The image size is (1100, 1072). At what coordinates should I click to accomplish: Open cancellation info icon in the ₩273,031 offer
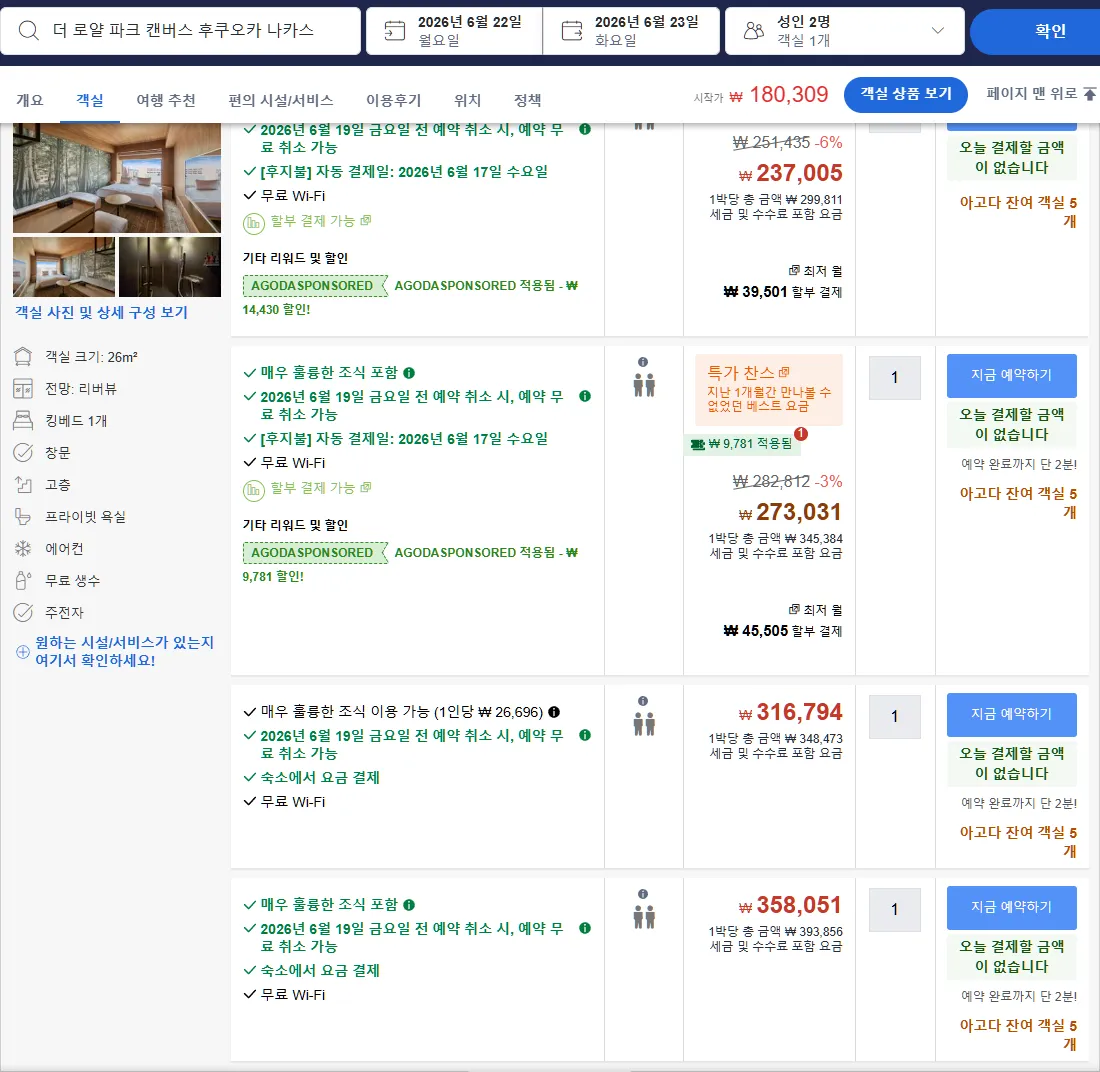click(585, 396)
